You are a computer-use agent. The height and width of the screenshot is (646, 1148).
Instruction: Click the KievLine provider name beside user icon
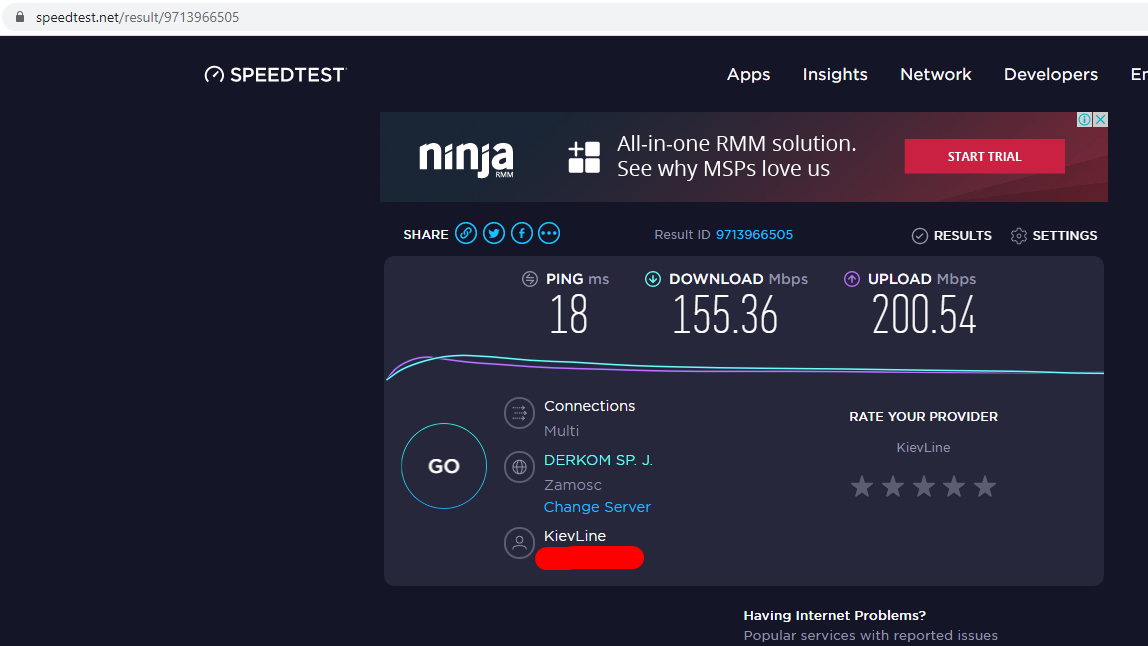575,536
